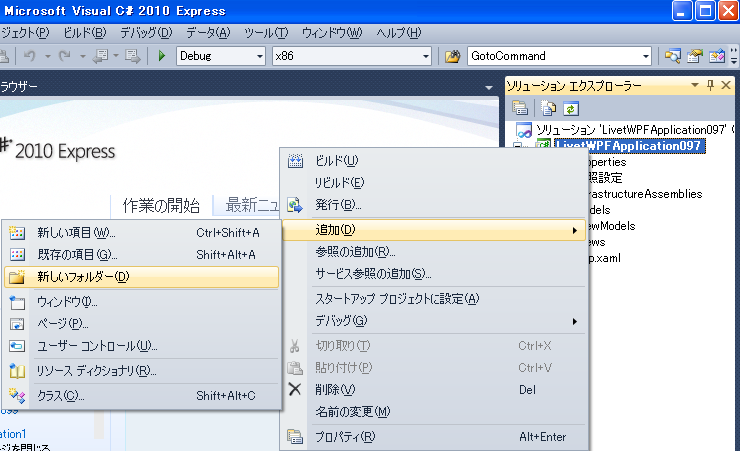
Task: Open the データ(A) menu
Action: tap(208, 33)
